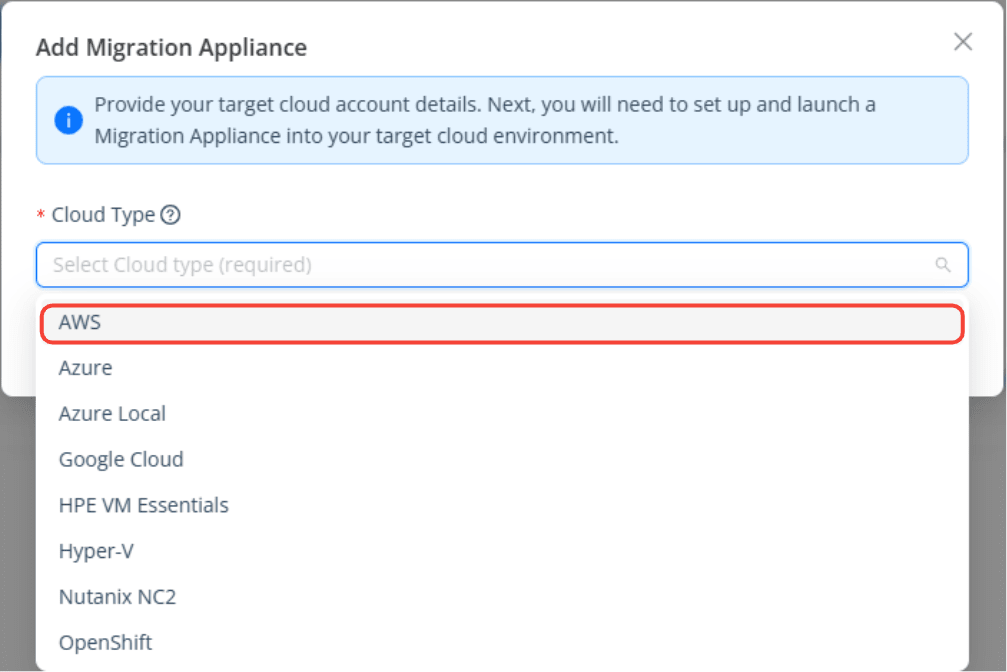Select Hyper-V cloud type
The image size is (1007, 672).
tap(502, 551)
